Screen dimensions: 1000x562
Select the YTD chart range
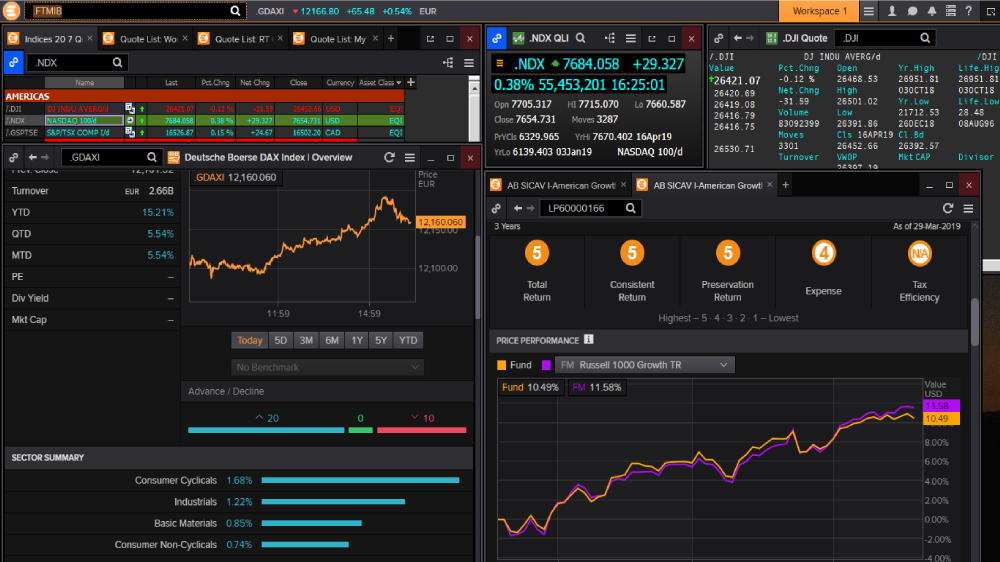[x=408, y=341]
